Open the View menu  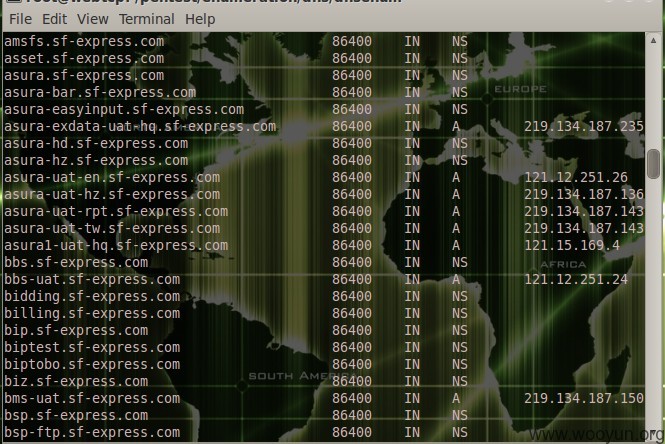coord(92,19)
